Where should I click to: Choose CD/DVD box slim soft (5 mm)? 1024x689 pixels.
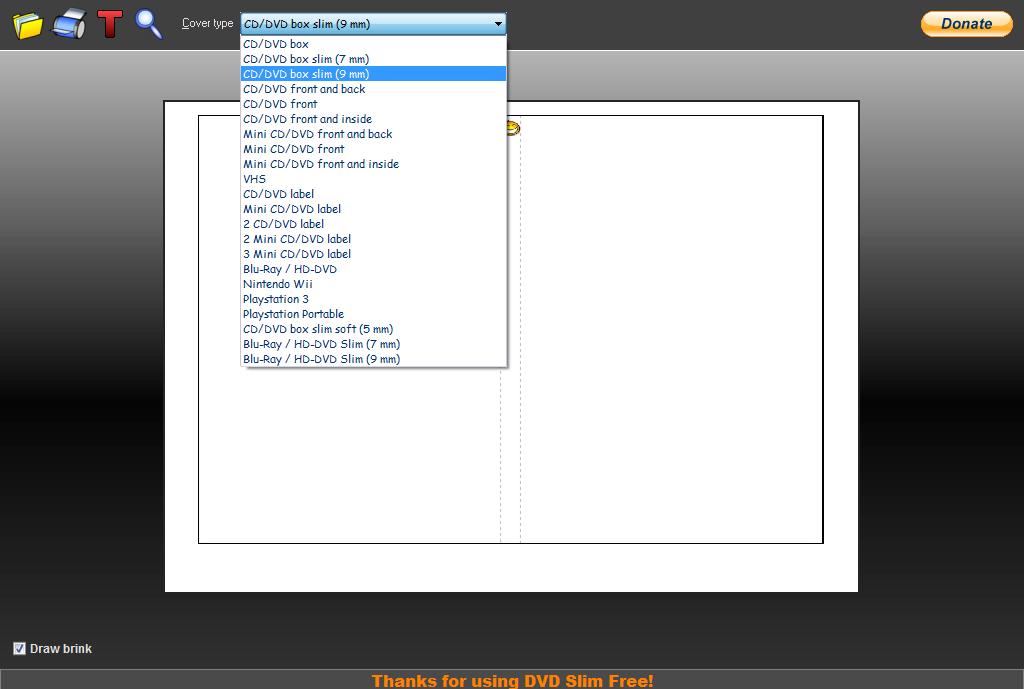(x=318, y=328)
